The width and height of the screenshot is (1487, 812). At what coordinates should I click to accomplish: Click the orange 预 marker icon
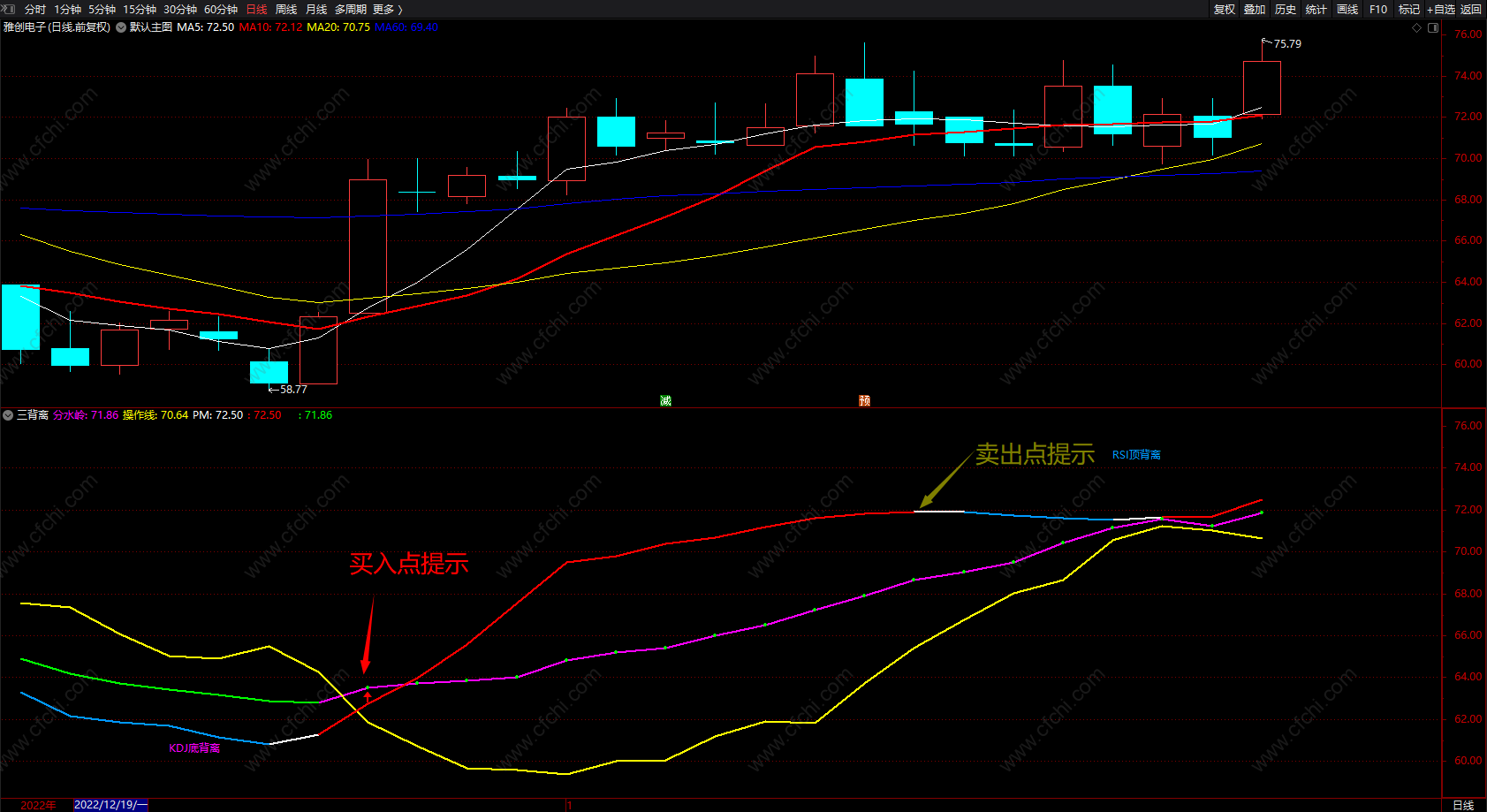[864, 401]
